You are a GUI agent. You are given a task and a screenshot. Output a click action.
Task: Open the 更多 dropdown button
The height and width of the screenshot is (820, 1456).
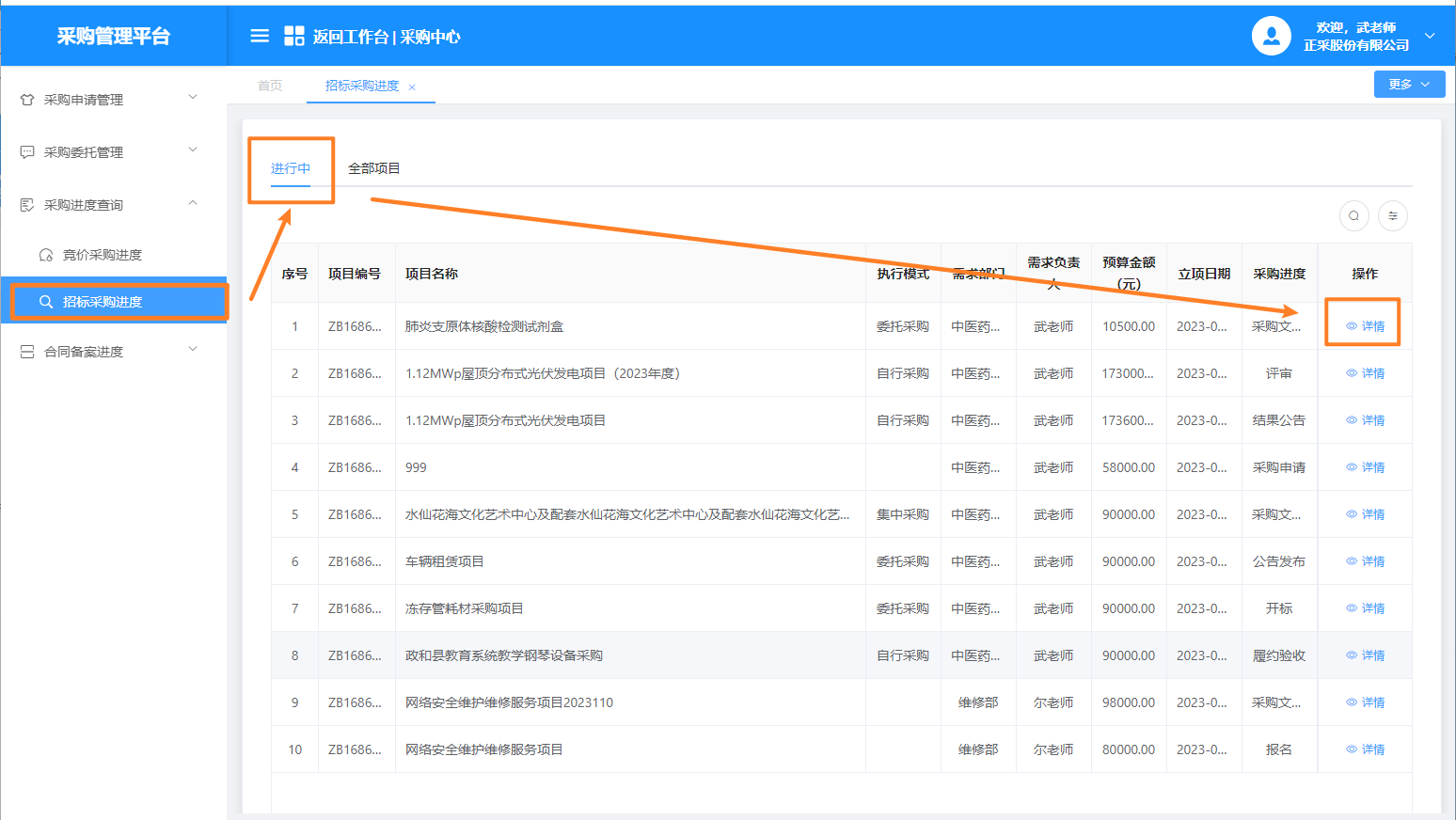point(1409,84)
